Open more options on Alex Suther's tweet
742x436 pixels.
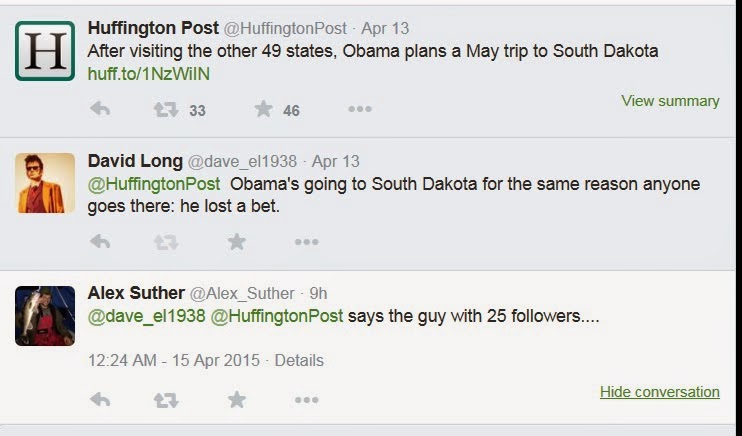306,400
